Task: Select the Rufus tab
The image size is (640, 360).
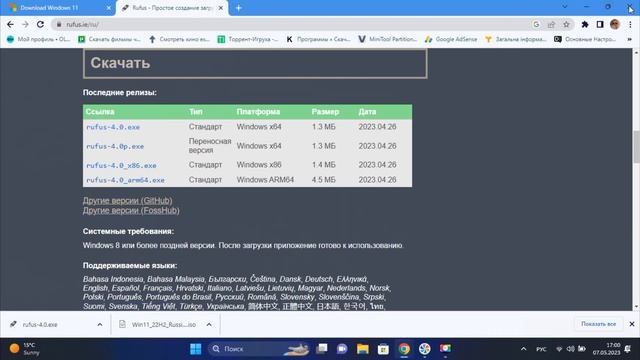Action: point(172,8)
